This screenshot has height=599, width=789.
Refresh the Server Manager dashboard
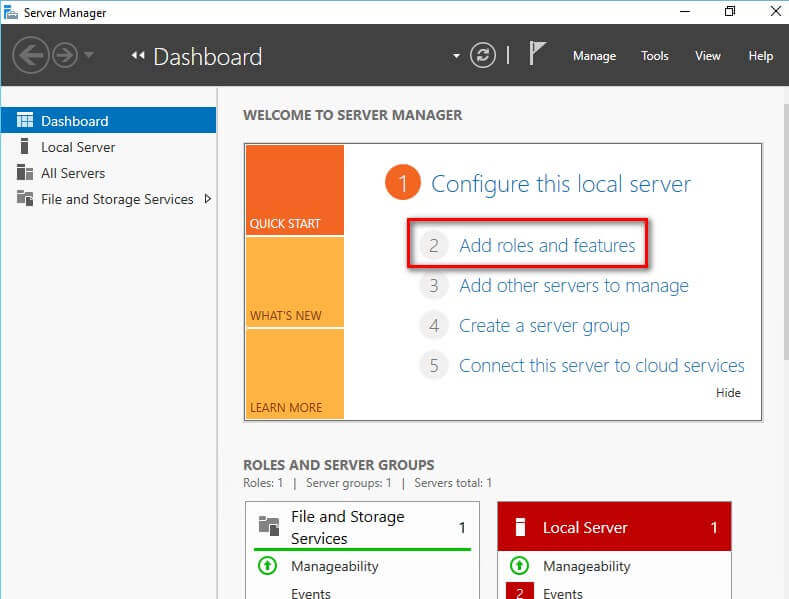(x=483, y=55)
